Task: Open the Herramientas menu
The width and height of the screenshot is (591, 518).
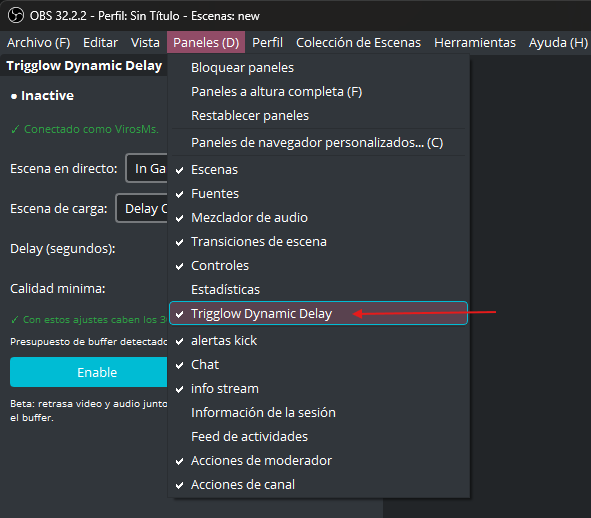Action: click(475, 43)
